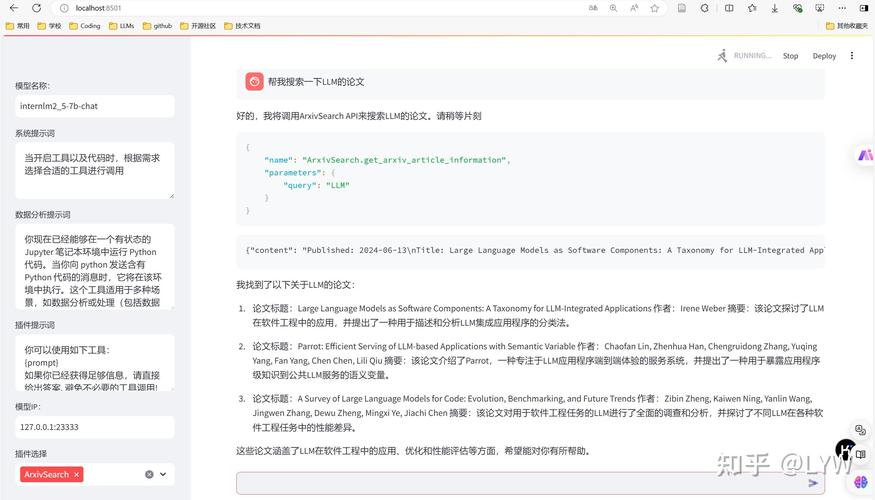Open the browser three-dot settings menu

tap(842, 8)
